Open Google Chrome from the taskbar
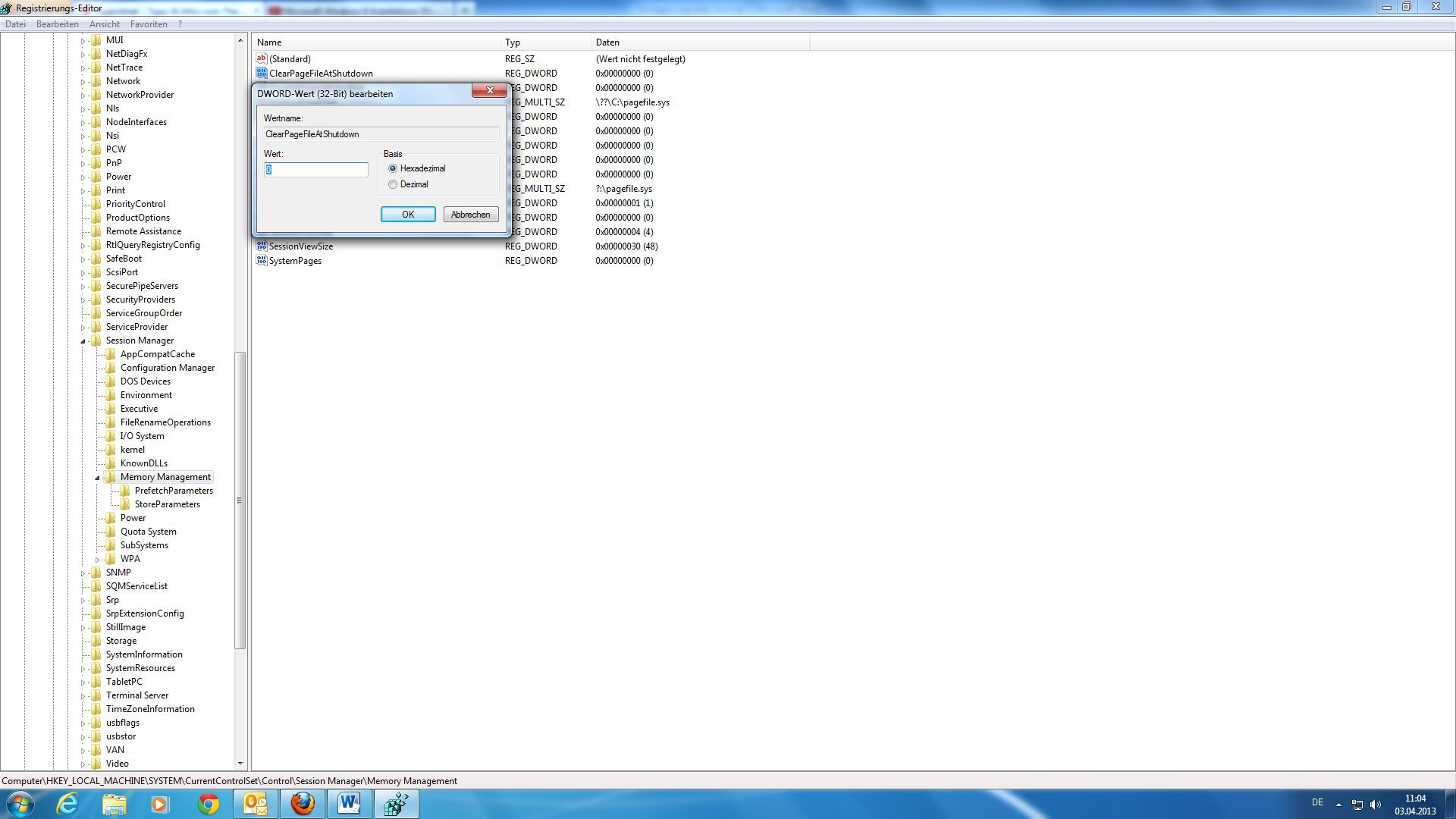The width and height of the screenshot is (1456, 819). point(208,804)
